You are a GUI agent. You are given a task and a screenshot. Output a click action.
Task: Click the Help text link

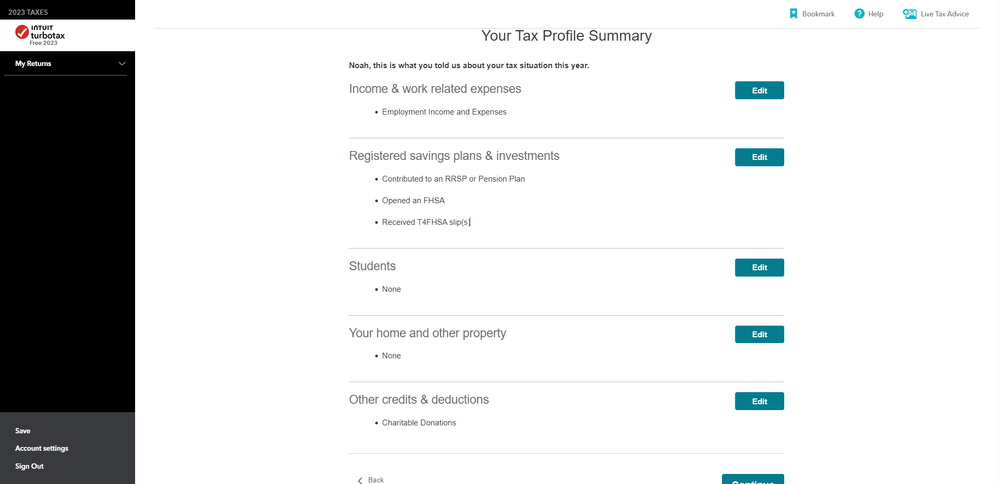(875, 14)
